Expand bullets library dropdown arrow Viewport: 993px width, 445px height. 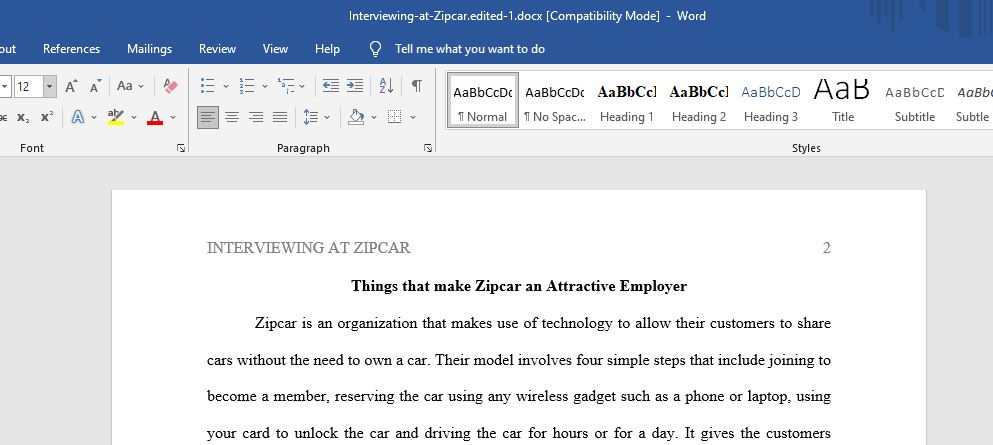click(225, 85)
